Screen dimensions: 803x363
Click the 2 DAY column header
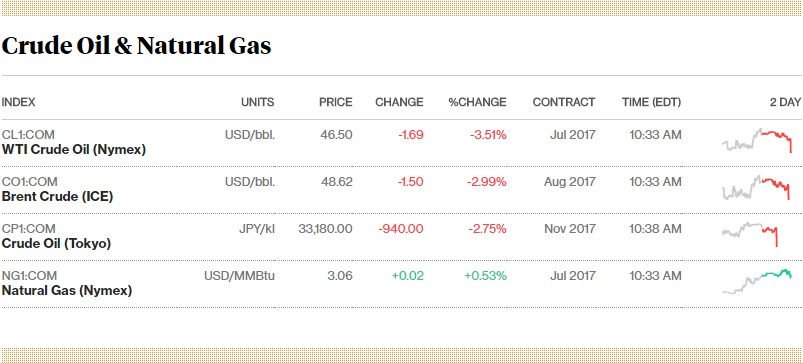[x=785, y=102]
